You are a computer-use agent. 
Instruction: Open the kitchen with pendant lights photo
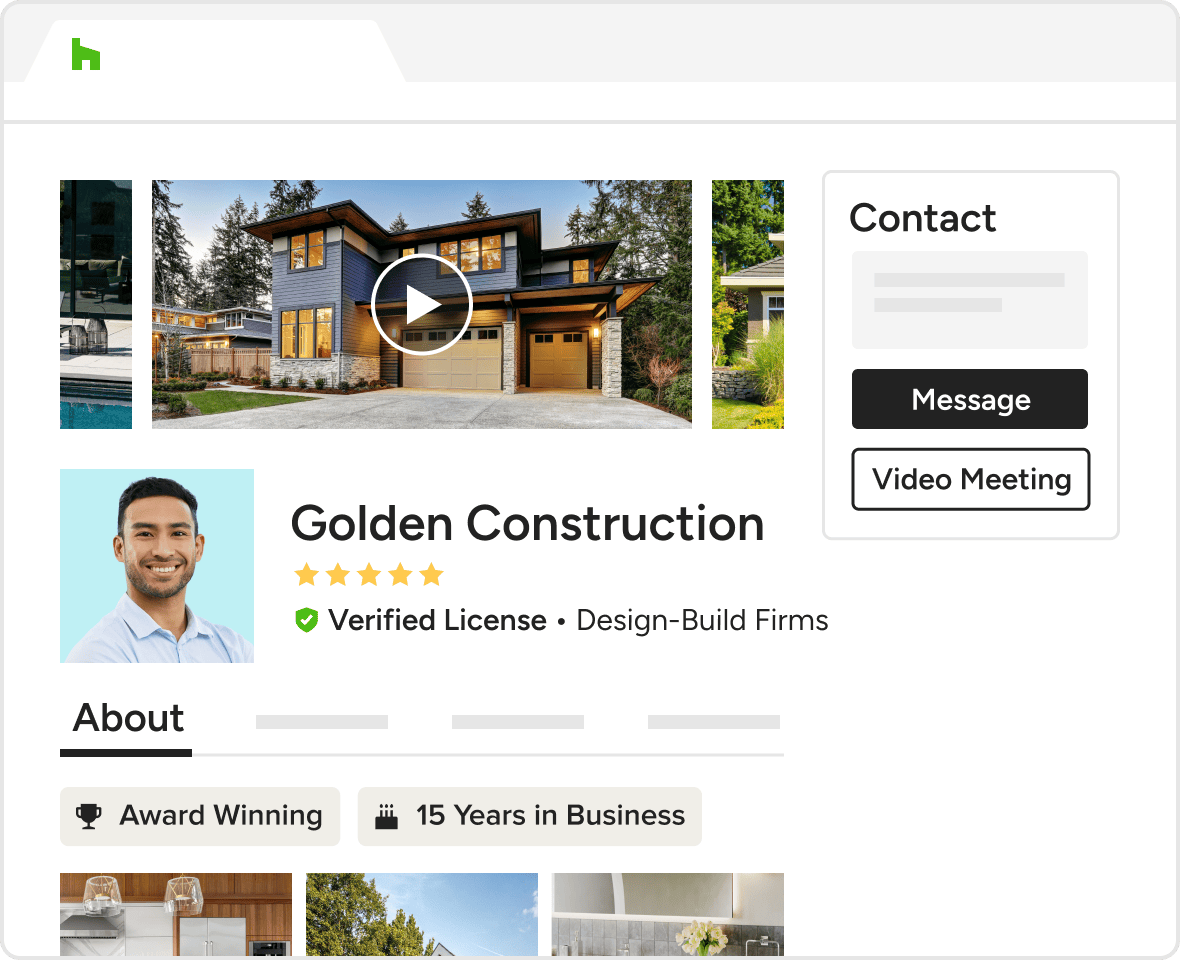point(176,914)
